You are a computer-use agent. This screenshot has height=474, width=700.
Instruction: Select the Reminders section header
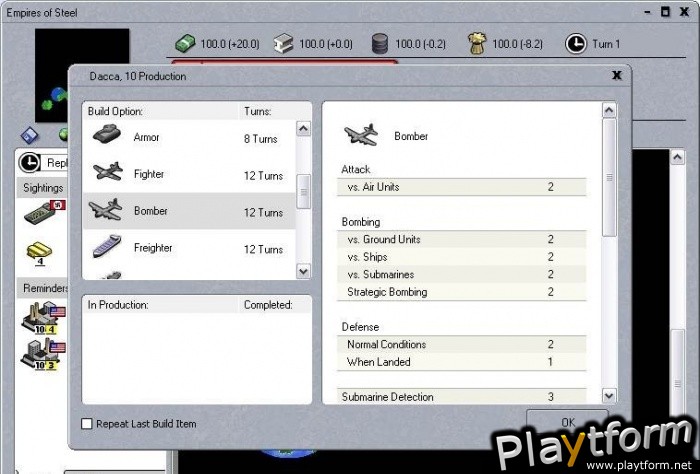click(43, 288)
